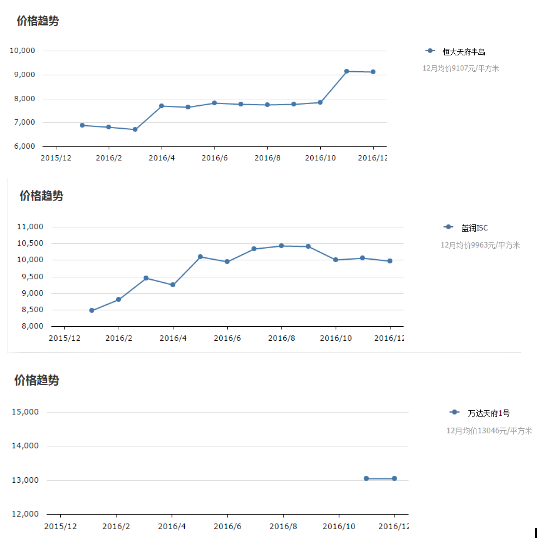Viewport: 537px width, 538px height.
Task: Toggle the 恒大天府半岛 series legend label
Action: [x=464, y=52]
